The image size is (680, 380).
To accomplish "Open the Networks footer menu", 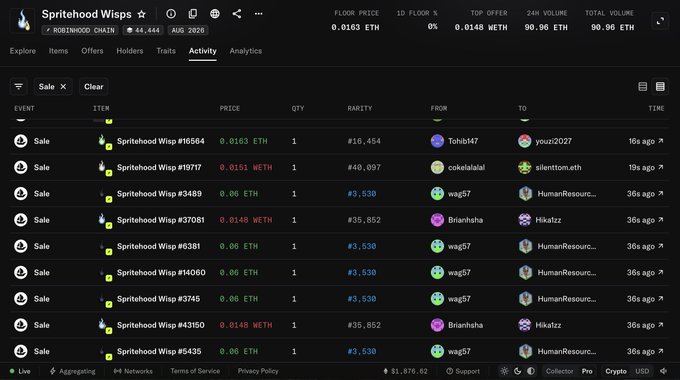I will (x=133, y=371).
